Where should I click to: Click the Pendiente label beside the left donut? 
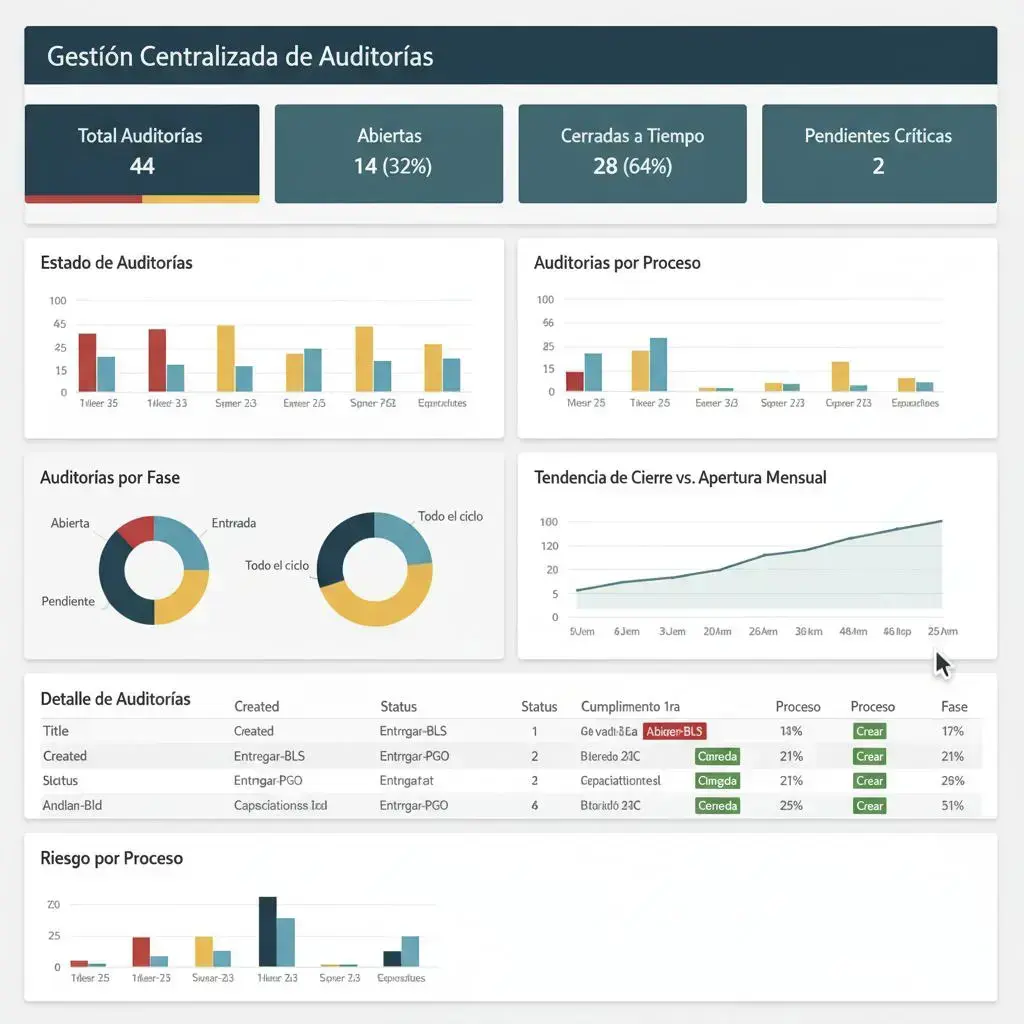coord(68,601)
